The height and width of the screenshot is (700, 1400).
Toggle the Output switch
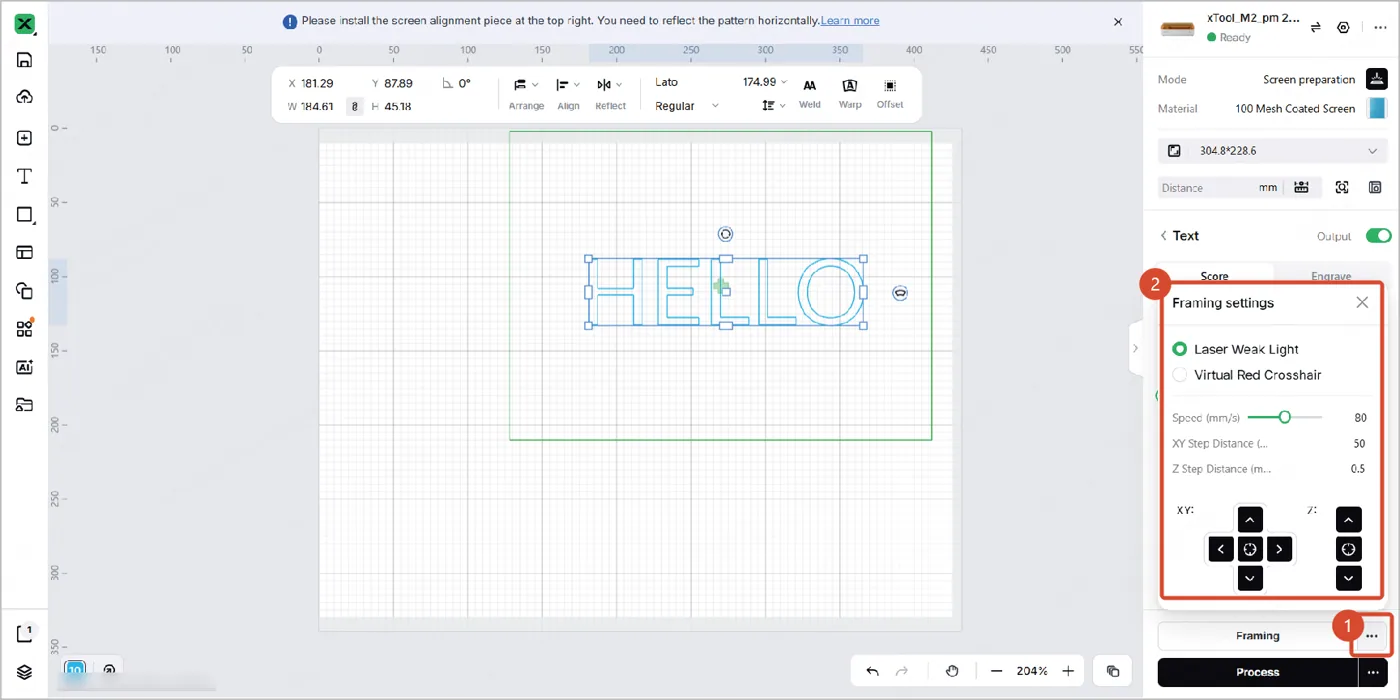[1378, 236]
